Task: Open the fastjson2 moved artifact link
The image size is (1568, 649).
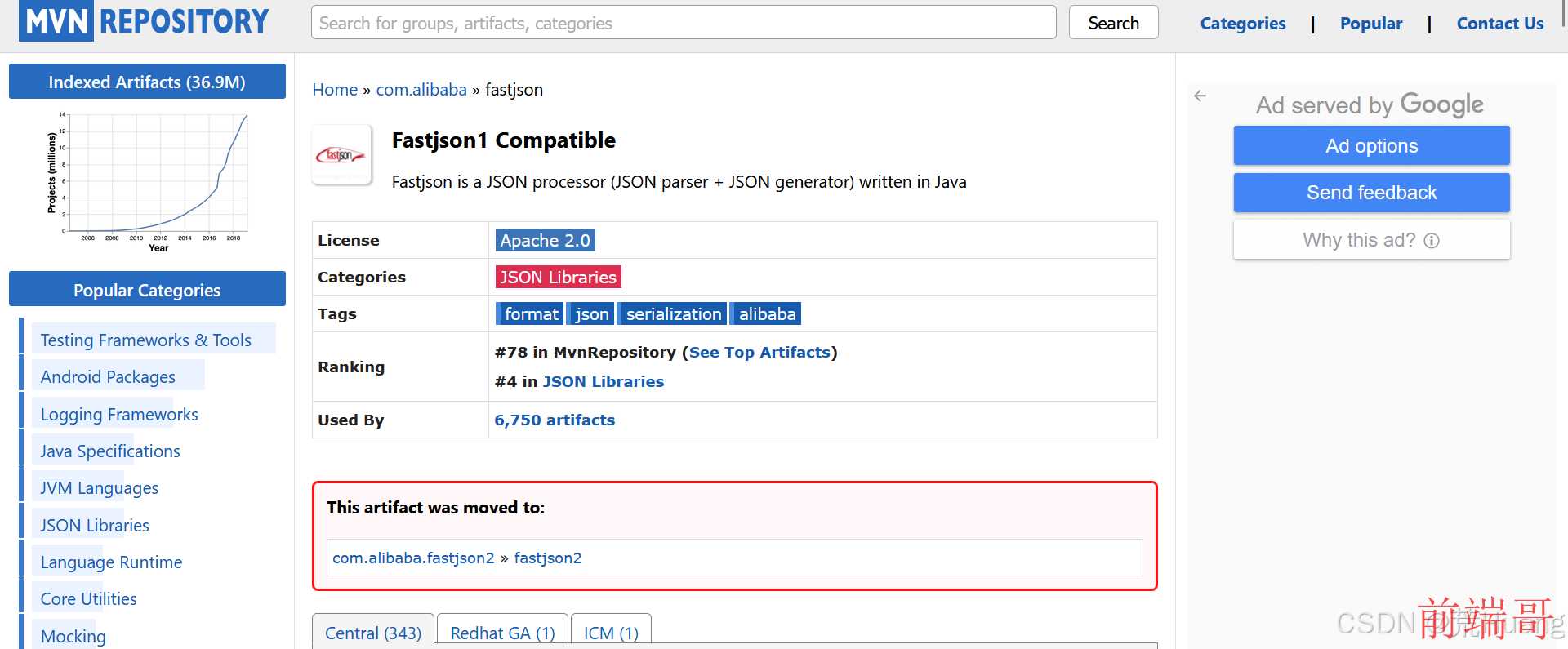Action: (548, 558)
